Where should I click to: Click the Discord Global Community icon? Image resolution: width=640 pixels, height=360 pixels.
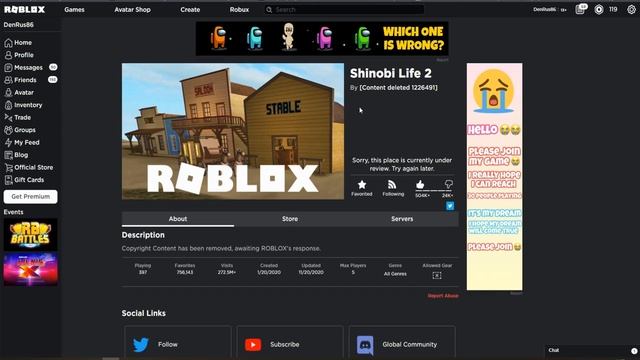(365, 344)
